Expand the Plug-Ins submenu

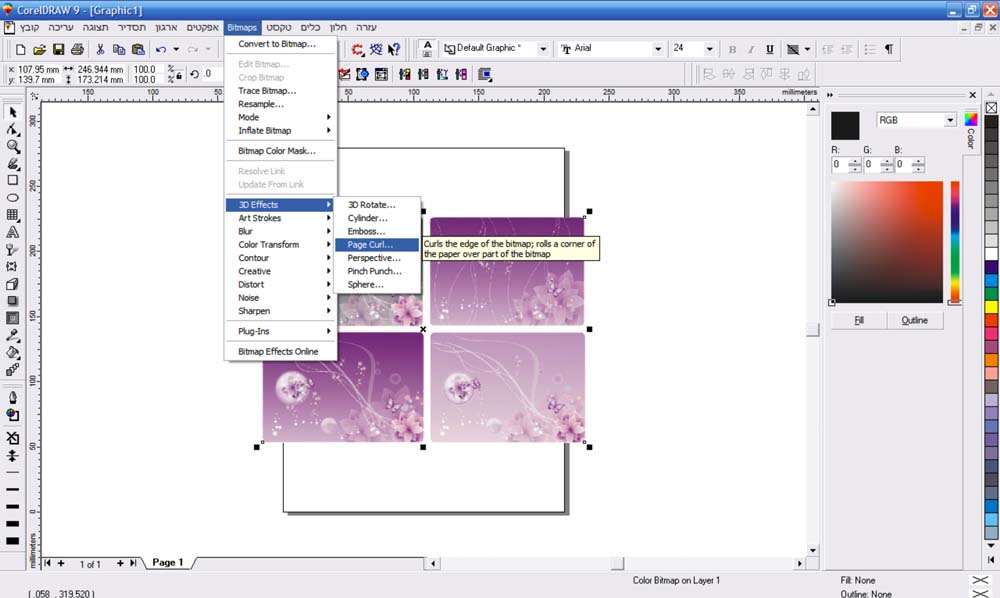[281, 332]
